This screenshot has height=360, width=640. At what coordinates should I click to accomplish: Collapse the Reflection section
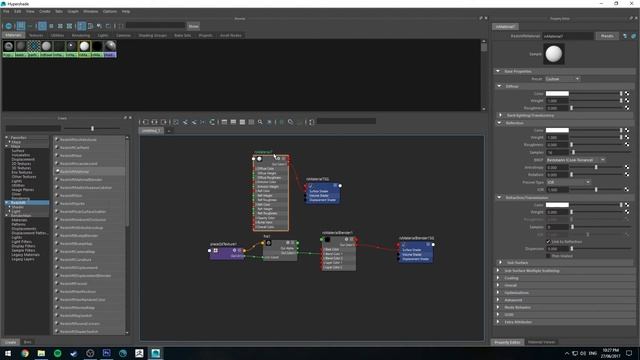[x=500, y=123]
